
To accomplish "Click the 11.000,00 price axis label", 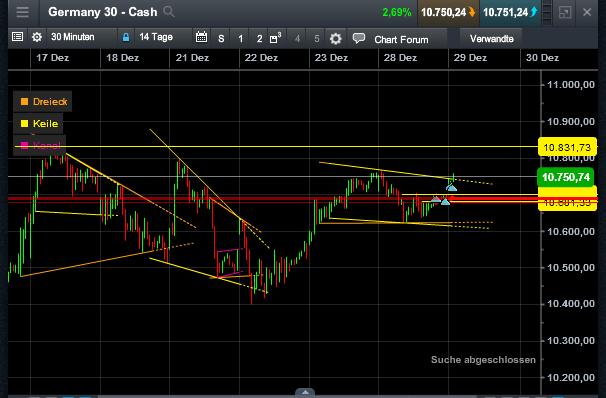I will click(x=571, y=85).
